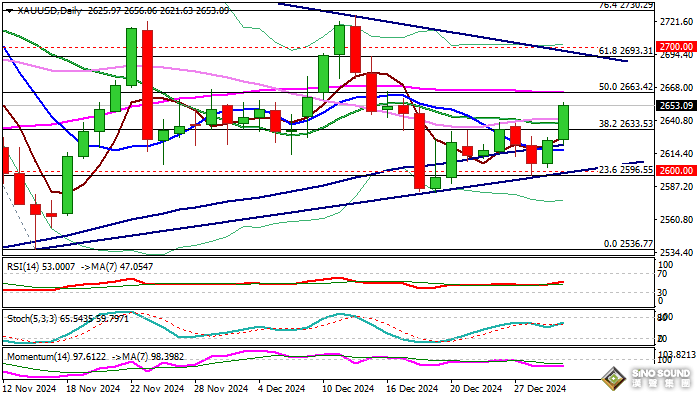Click the chart shift triangle beside XAUUSD

[x=7, y=9]
